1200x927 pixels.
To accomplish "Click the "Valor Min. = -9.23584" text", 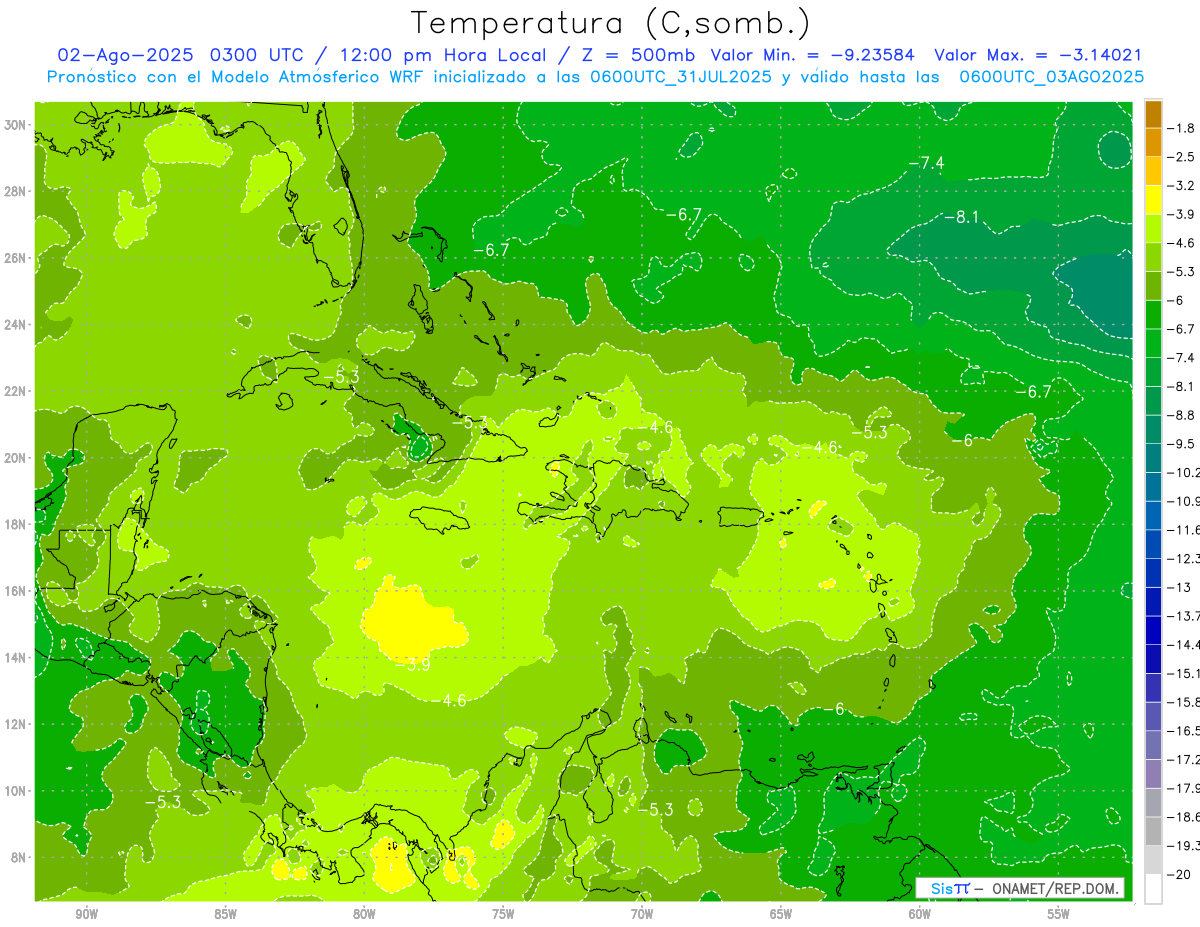I will [x=811, y=55].
